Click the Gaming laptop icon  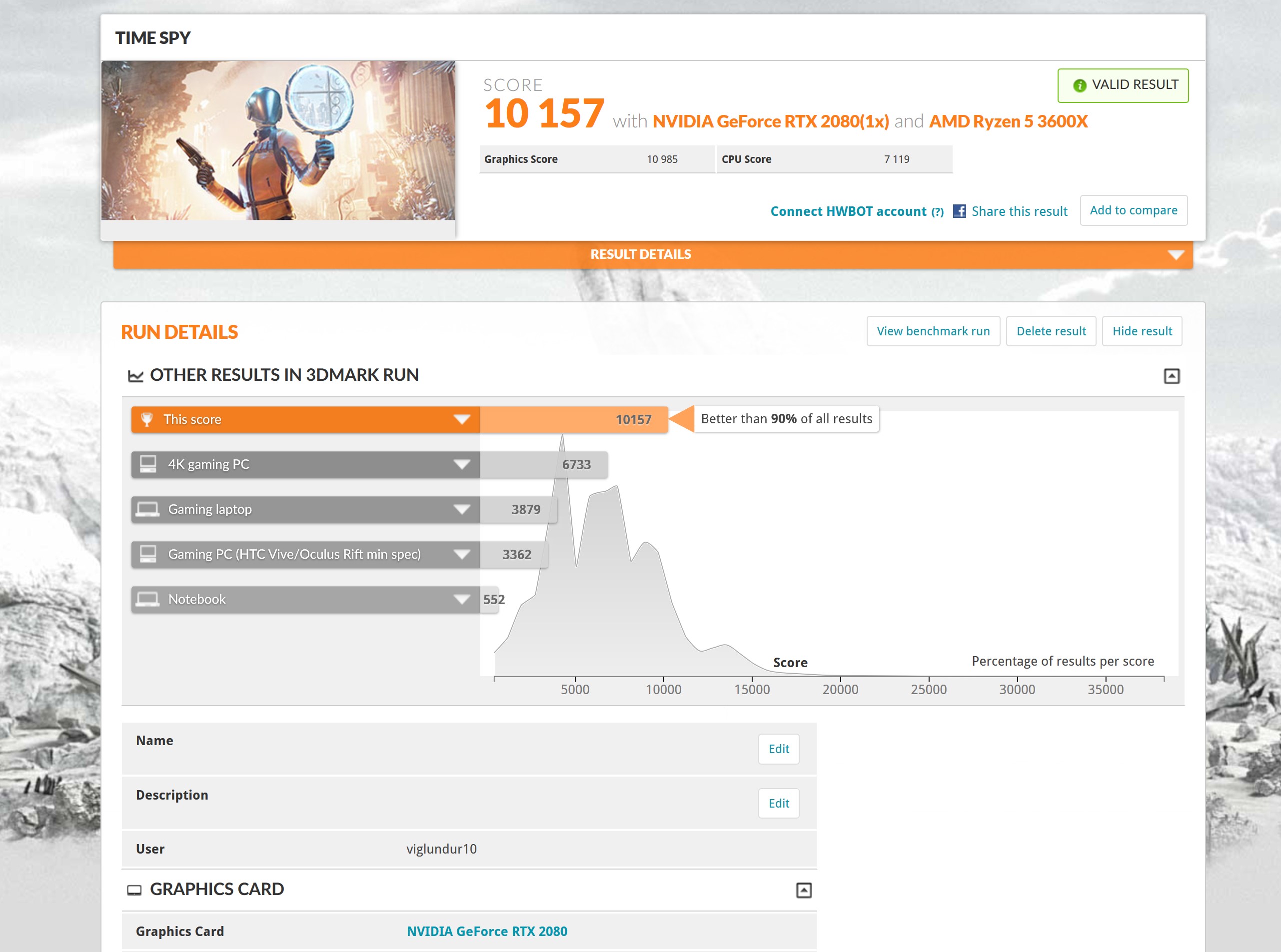(147, 509)
